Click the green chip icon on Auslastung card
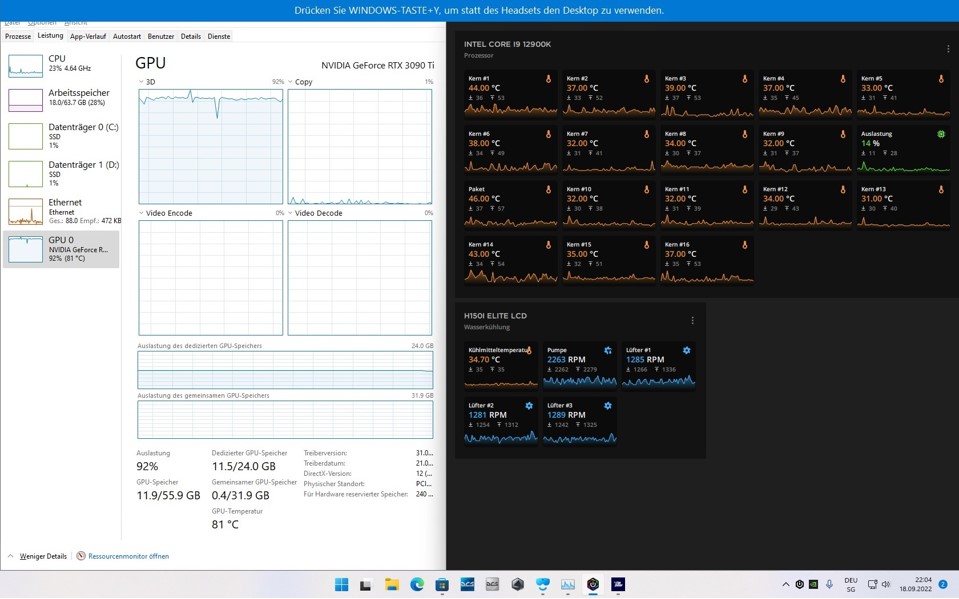 pos(941,134)
